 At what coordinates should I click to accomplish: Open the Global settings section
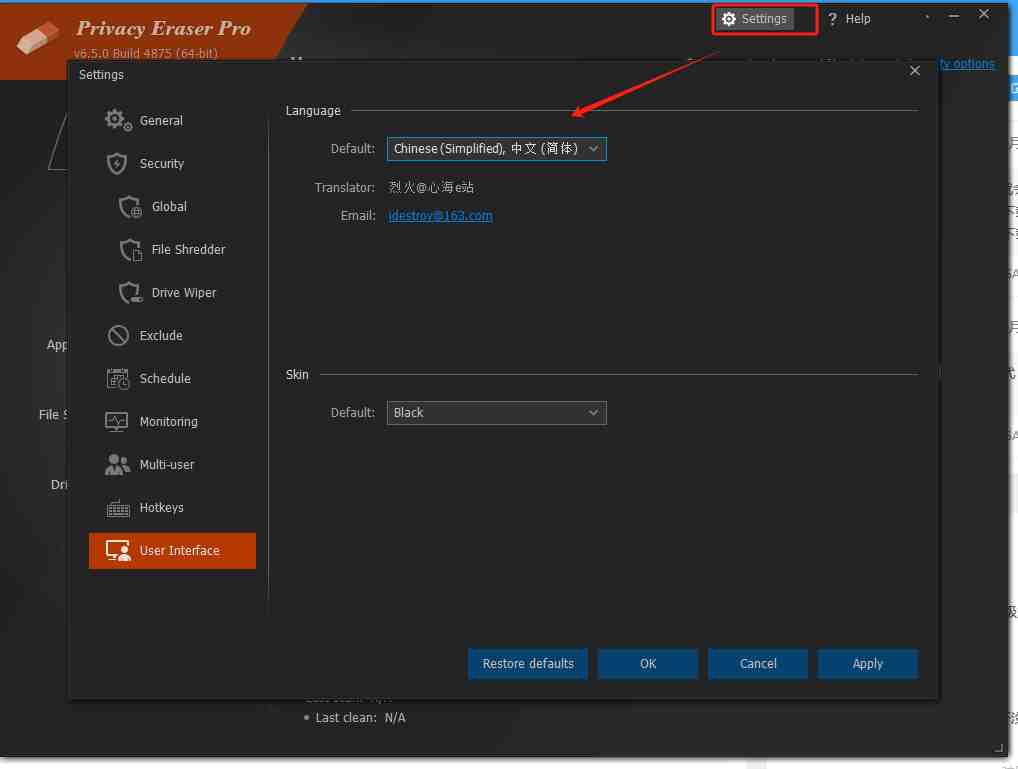pyautogui.click(x=166, y=206)
